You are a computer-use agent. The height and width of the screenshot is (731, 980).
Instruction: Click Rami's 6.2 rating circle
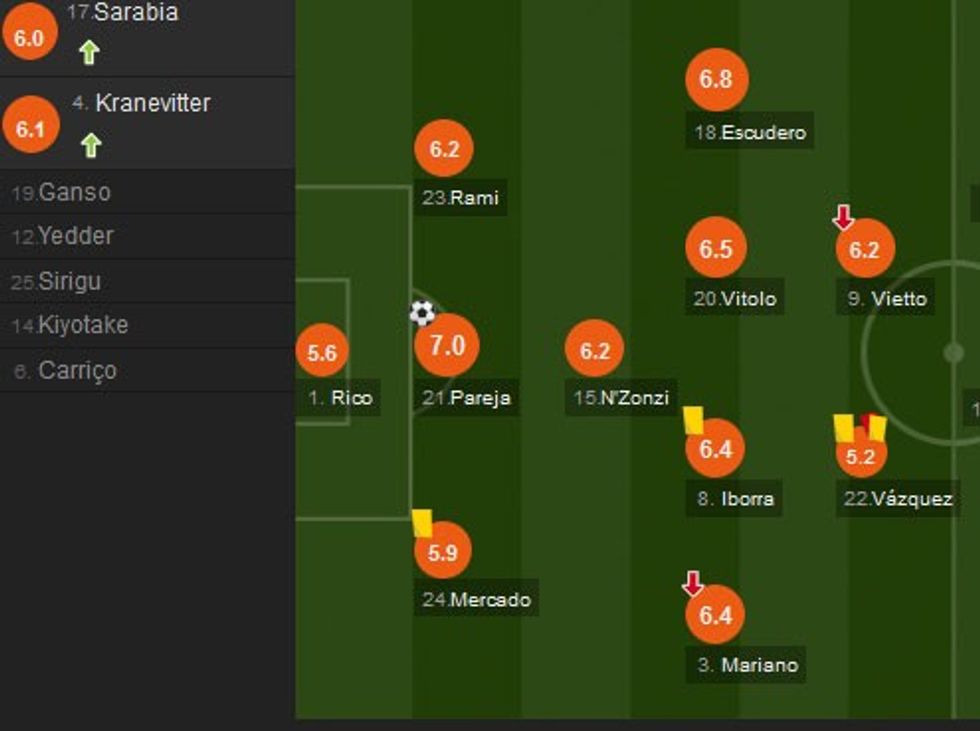444,149
